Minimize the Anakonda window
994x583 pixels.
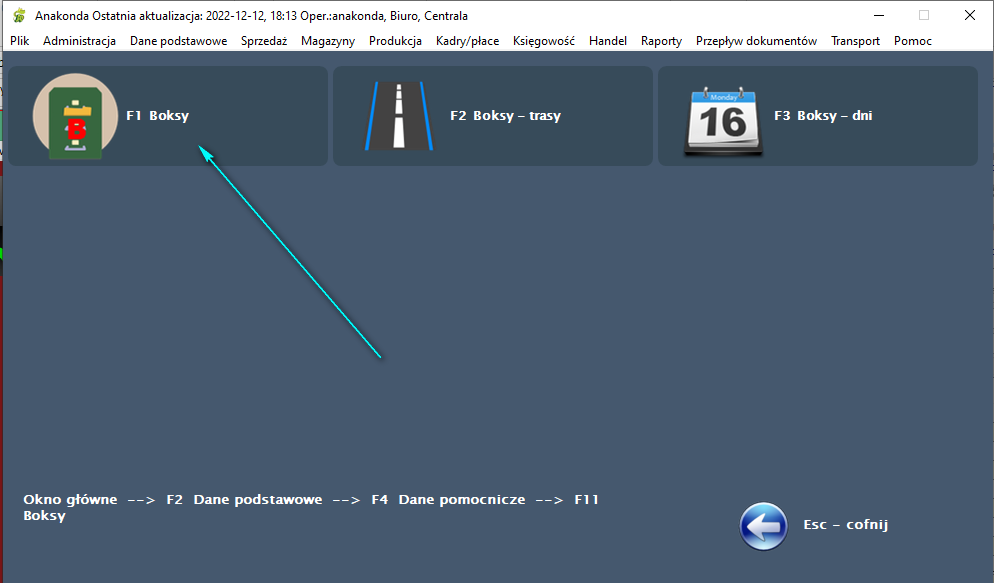(x=879, y=15)
